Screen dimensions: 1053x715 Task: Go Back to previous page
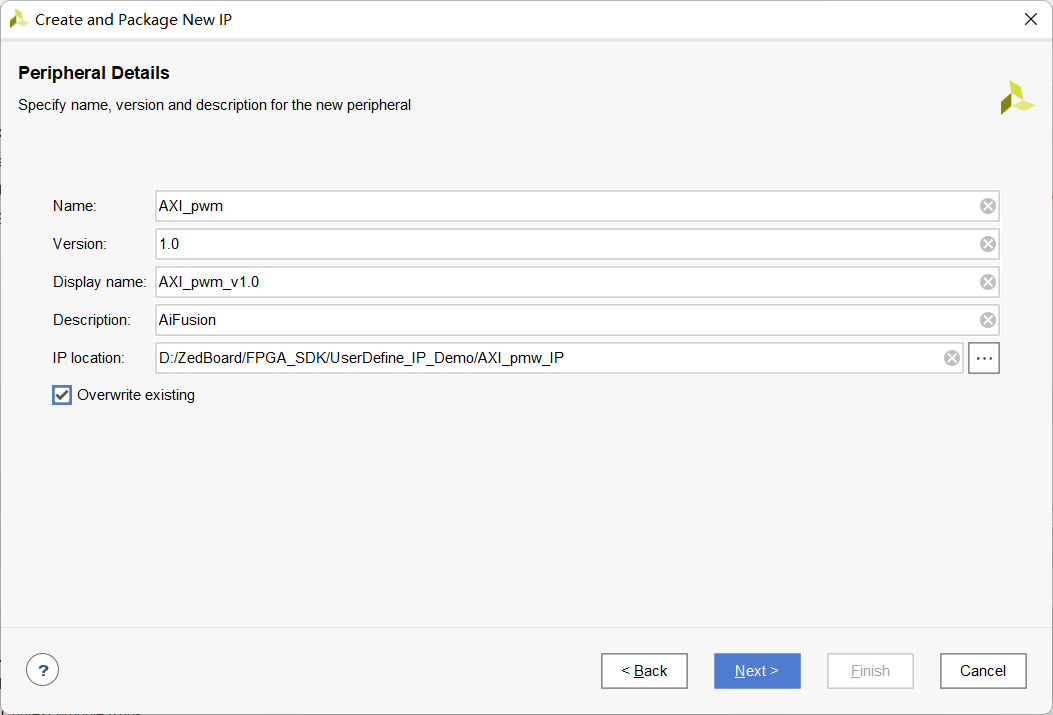tap(644, 671)
